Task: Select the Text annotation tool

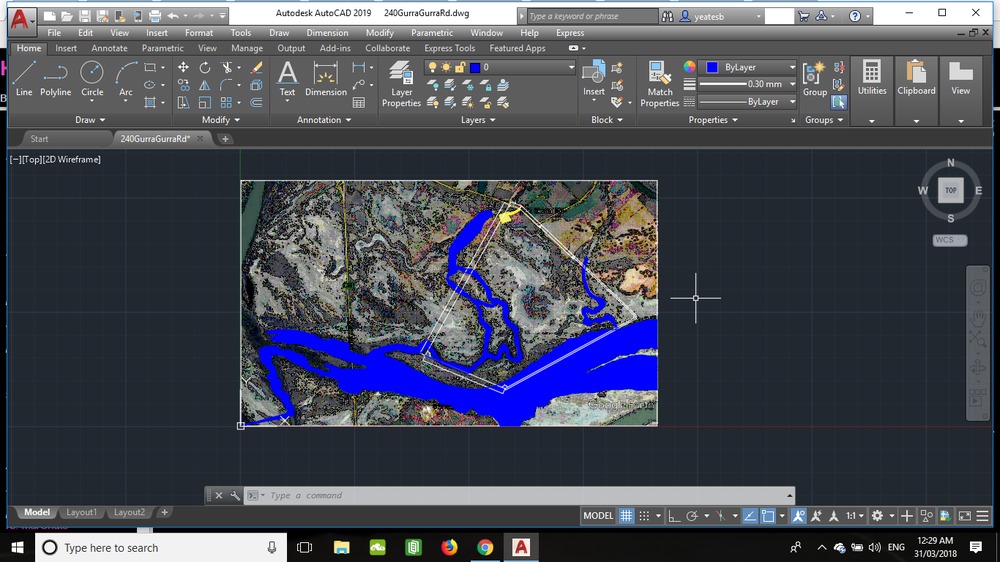Action: click(287, 79)
